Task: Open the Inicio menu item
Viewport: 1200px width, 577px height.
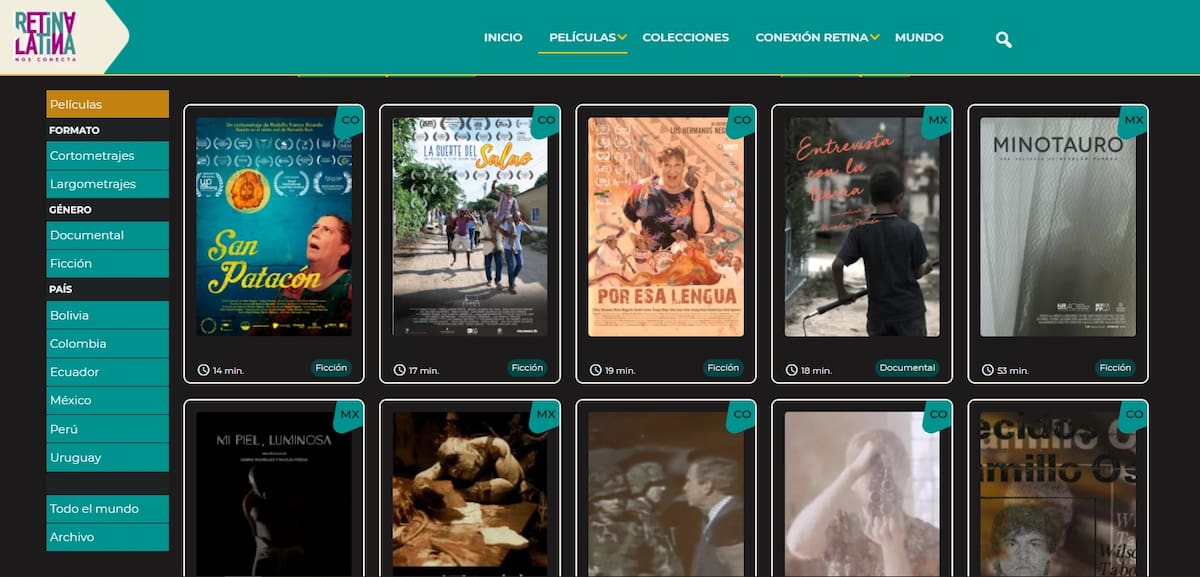Action: [503, 38]
